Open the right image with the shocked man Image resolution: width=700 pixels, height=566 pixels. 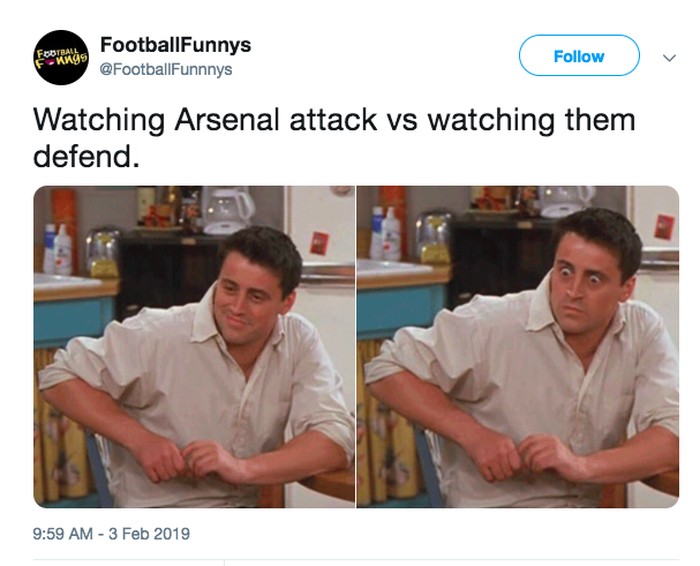pyautogui.click(x=518, y=347)
